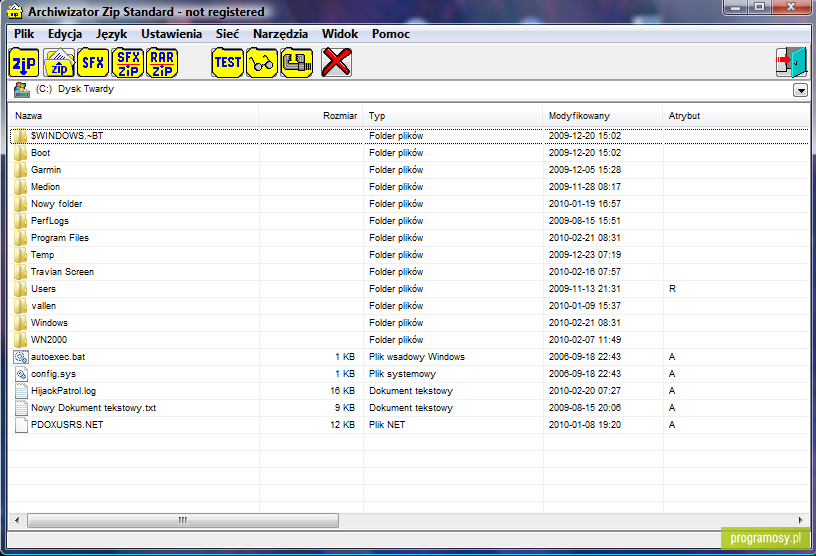
Task: Click the ZIP create archive toolbar icon
Action: (24, 62)
